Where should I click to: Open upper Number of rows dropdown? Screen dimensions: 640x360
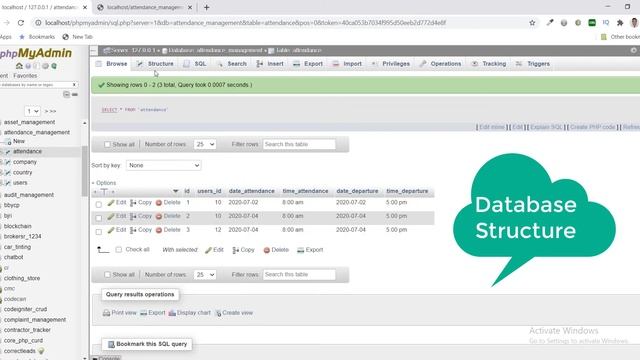(x=205, y=144)
